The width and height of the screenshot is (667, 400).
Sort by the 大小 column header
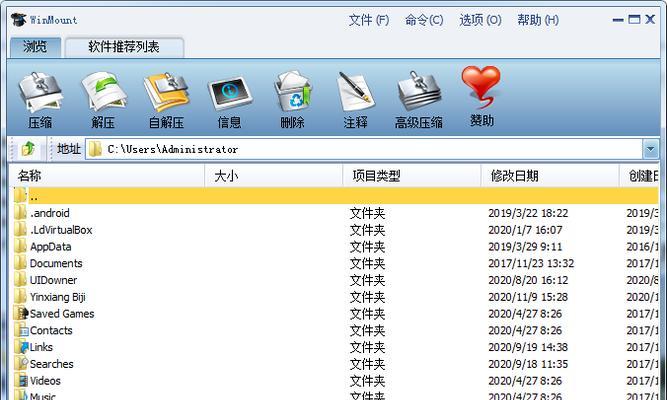(274, 176)
